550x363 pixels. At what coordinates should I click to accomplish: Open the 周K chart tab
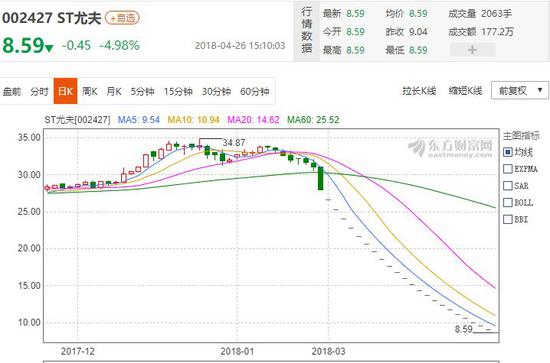(x=89, y=92)
